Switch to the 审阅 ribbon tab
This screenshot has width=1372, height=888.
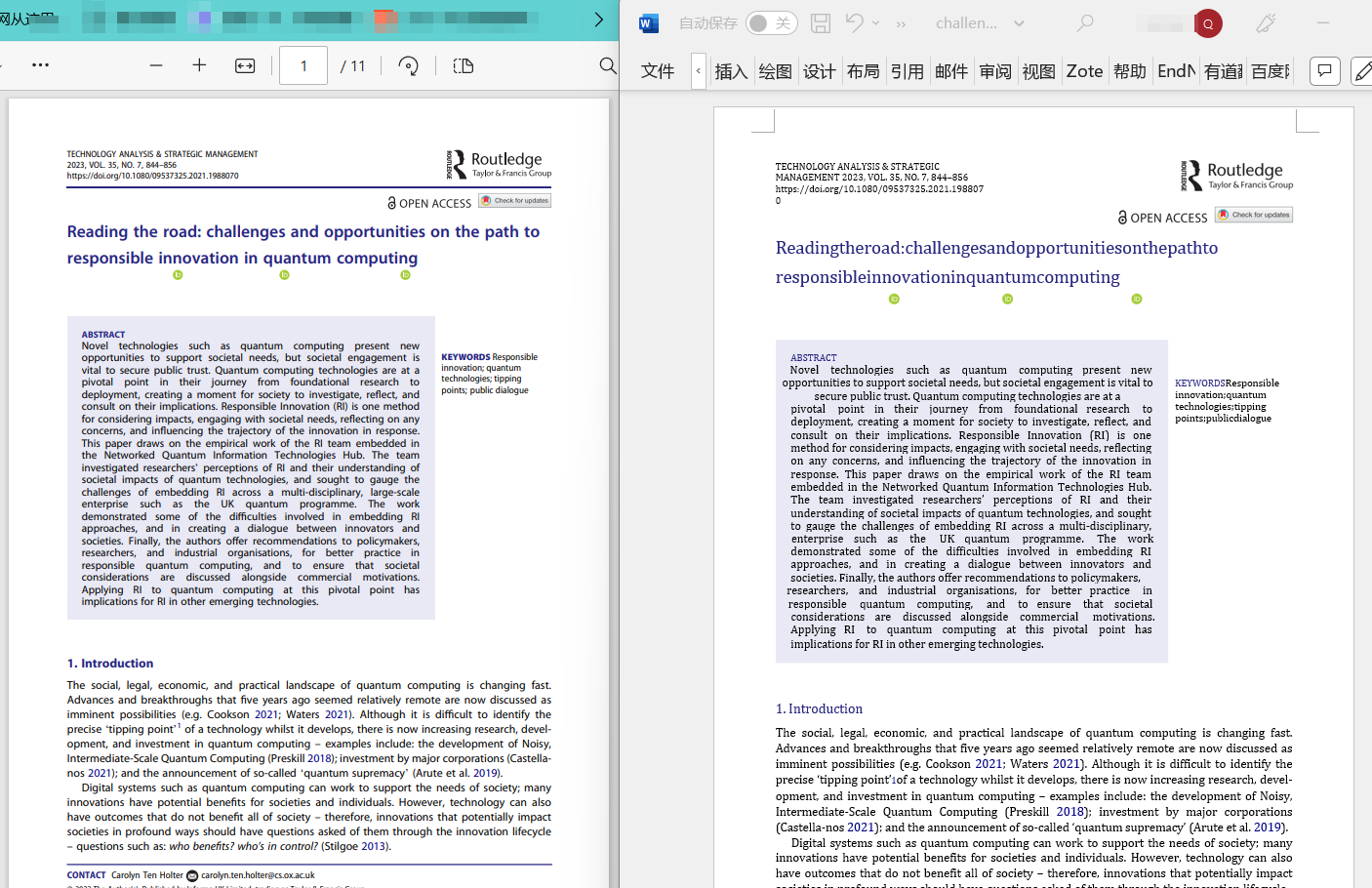point(995,71)
